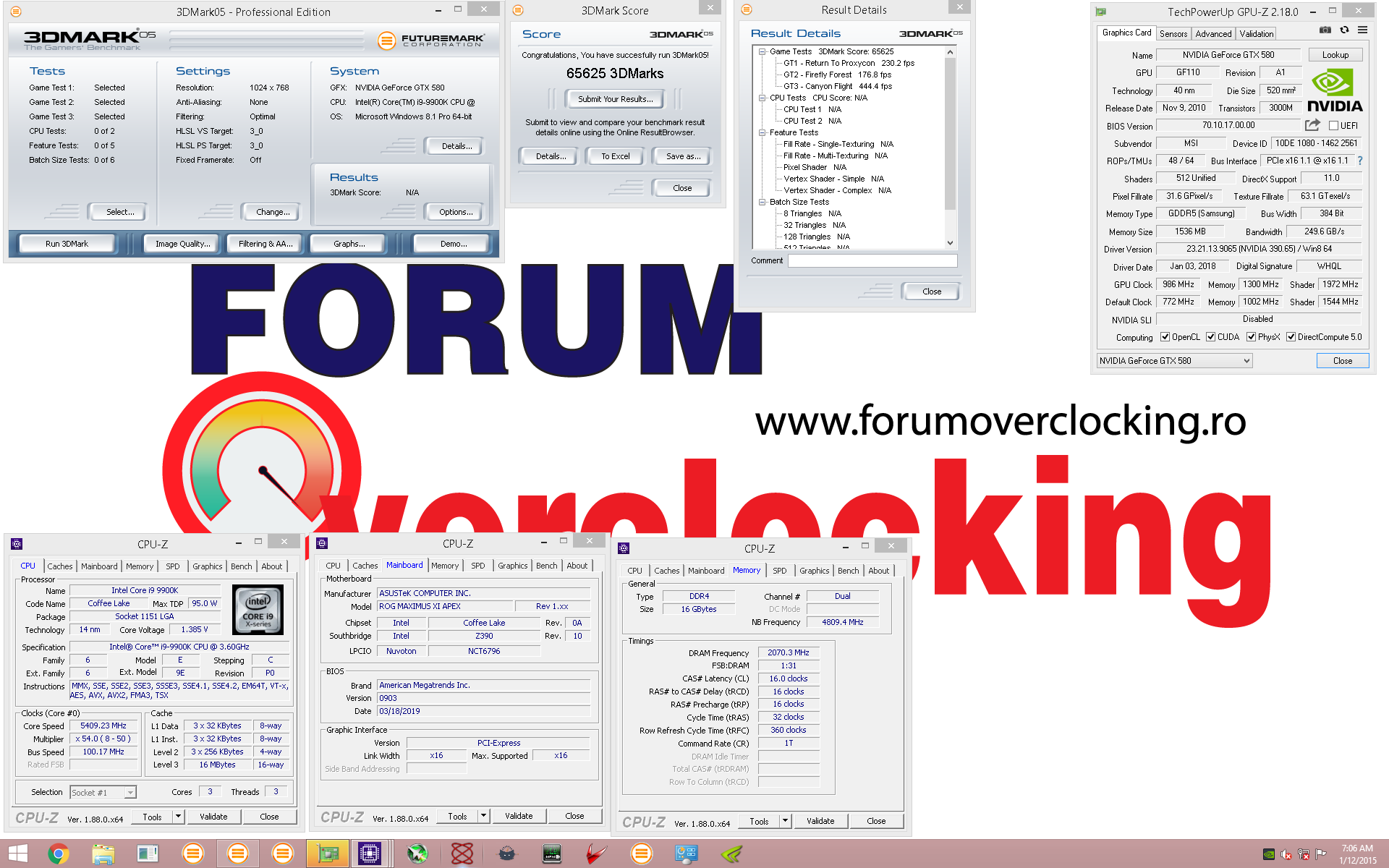Click the Action Center flag tray icon
Screen dimensions: 1389x868
(x=1321, y=854)
